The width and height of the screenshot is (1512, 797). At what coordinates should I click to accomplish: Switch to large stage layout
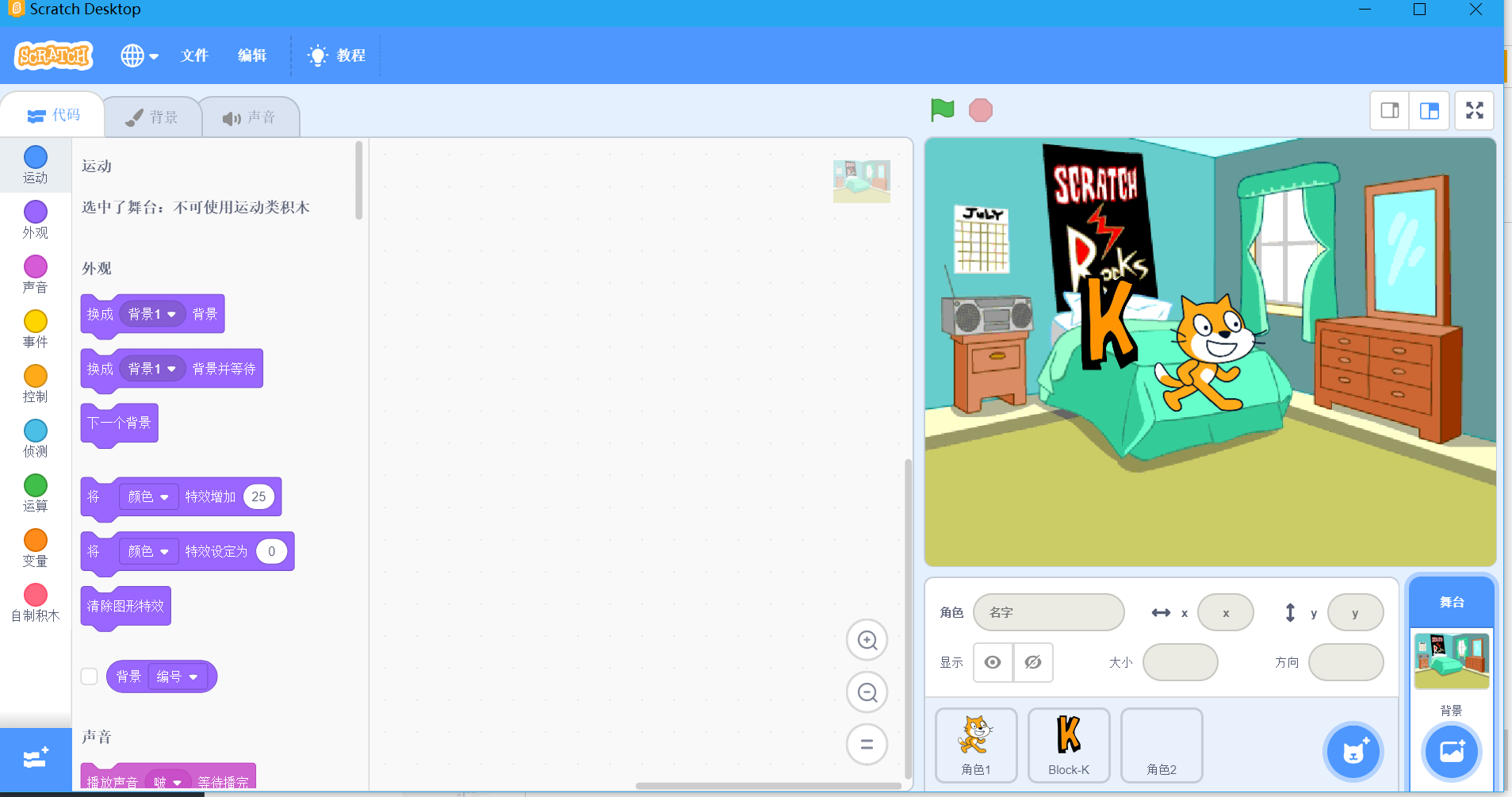1430,110
